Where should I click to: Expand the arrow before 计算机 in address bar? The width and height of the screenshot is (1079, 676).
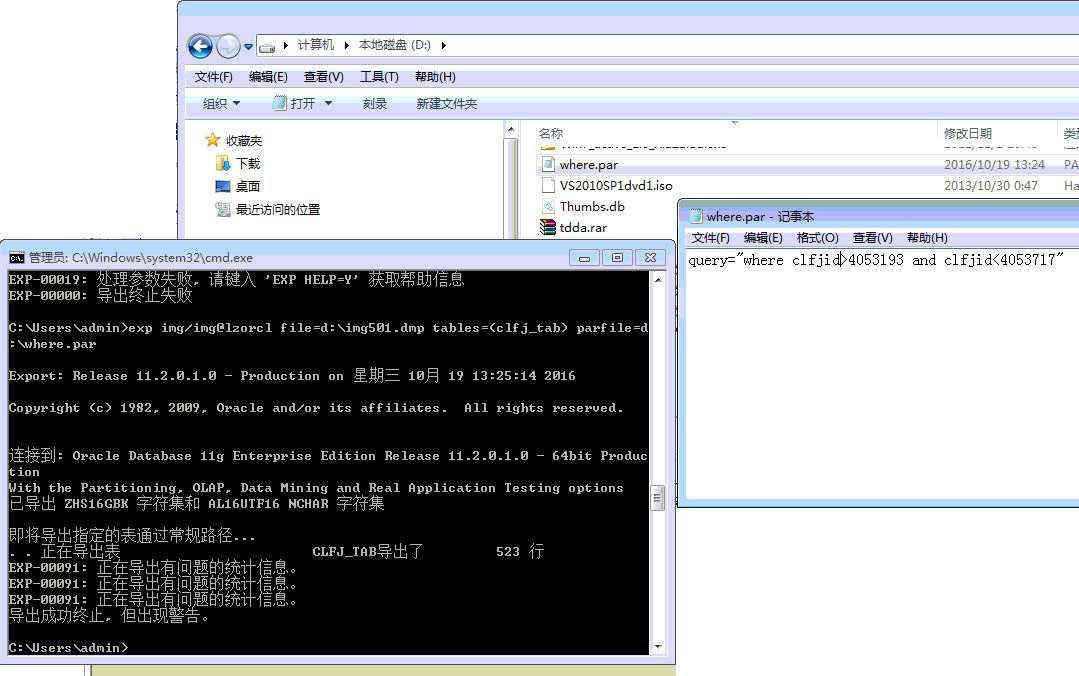pos(286,45)
